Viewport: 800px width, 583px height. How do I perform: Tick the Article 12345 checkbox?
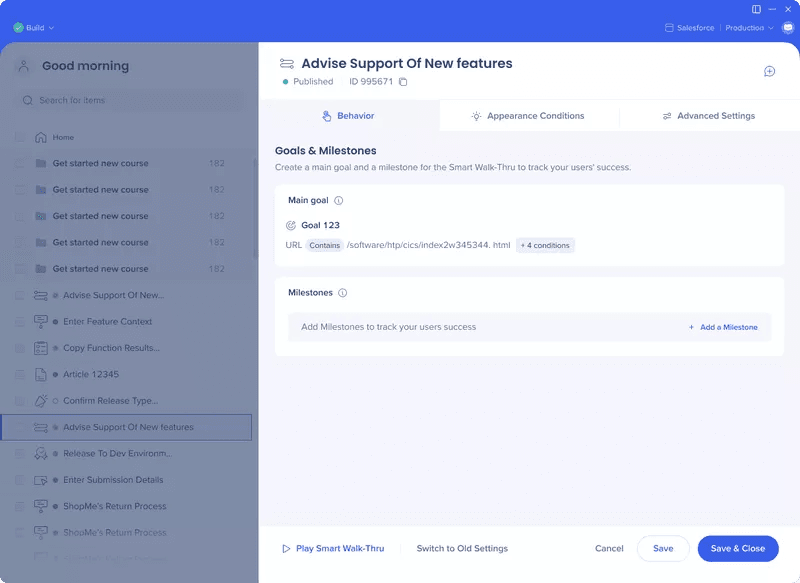[x=20, y=374]
